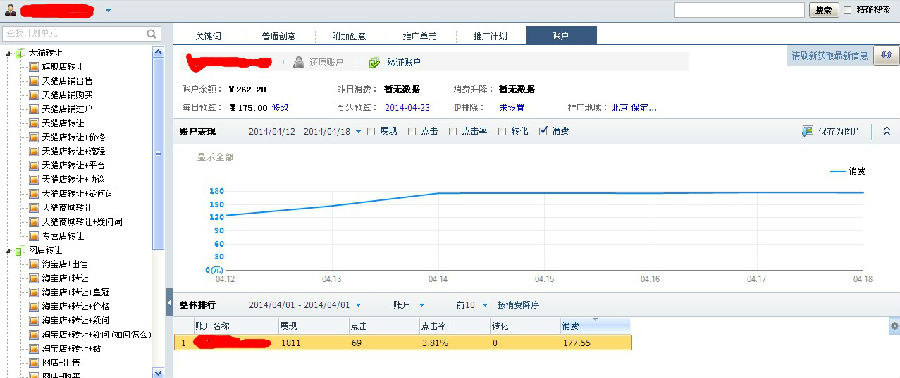900x378 pixels.
Task: Open the chart date range dropdown arrow
Action: [359, 131]
